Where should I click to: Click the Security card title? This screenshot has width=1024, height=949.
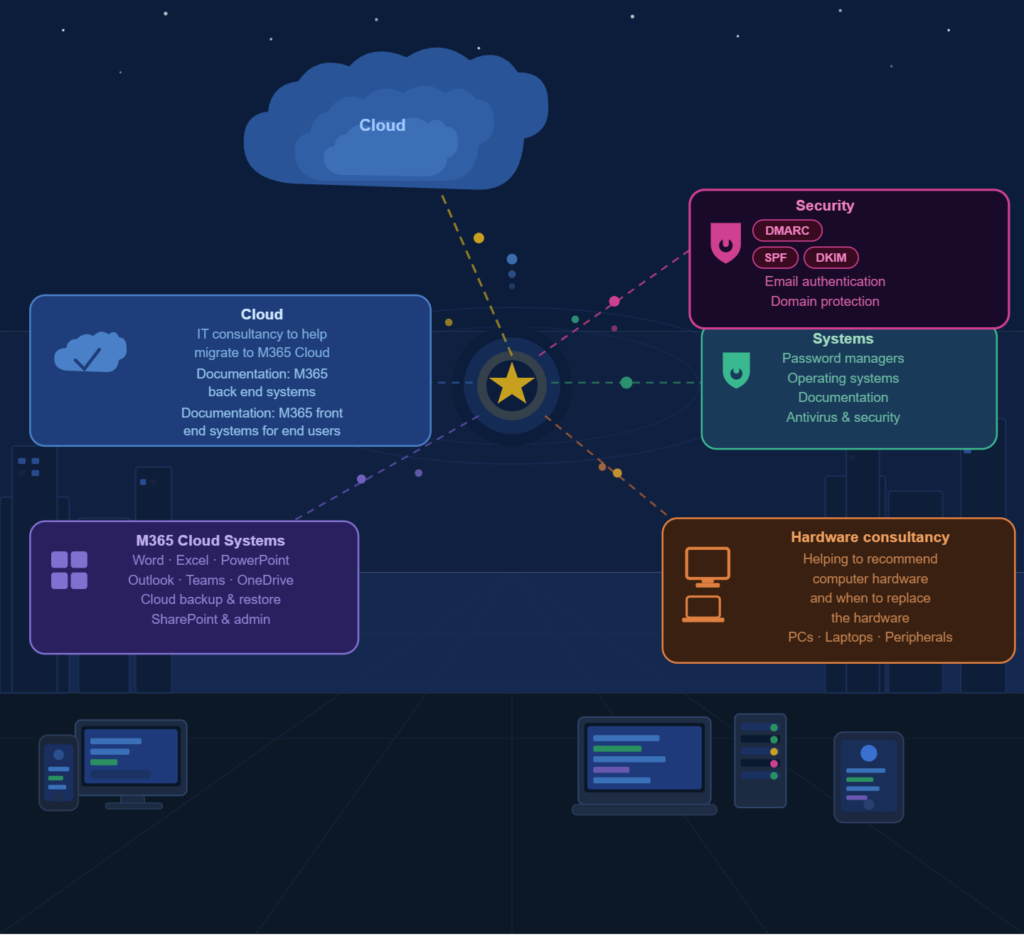[x=825, y=206]
